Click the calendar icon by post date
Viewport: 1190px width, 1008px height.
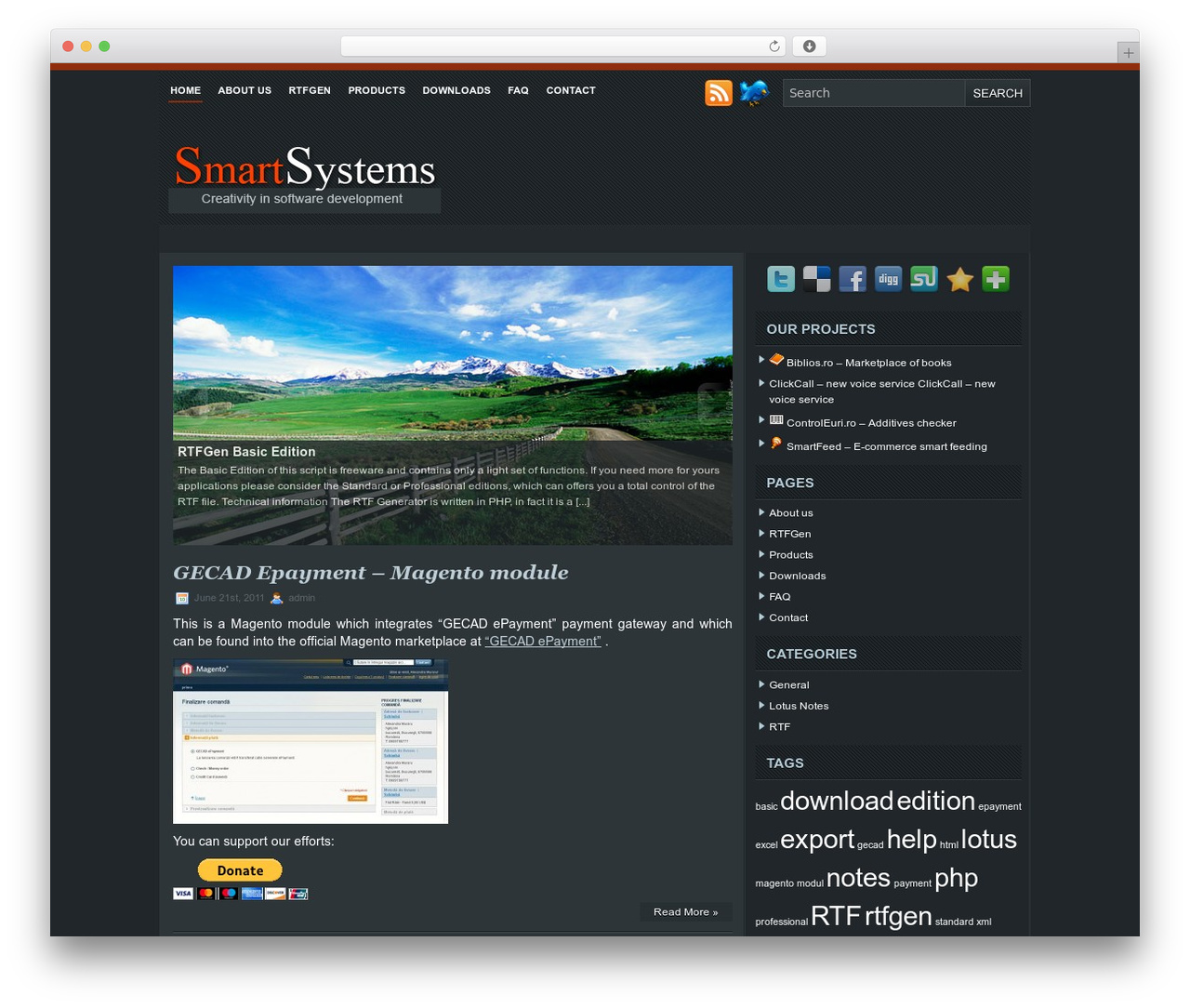point(182,598)
